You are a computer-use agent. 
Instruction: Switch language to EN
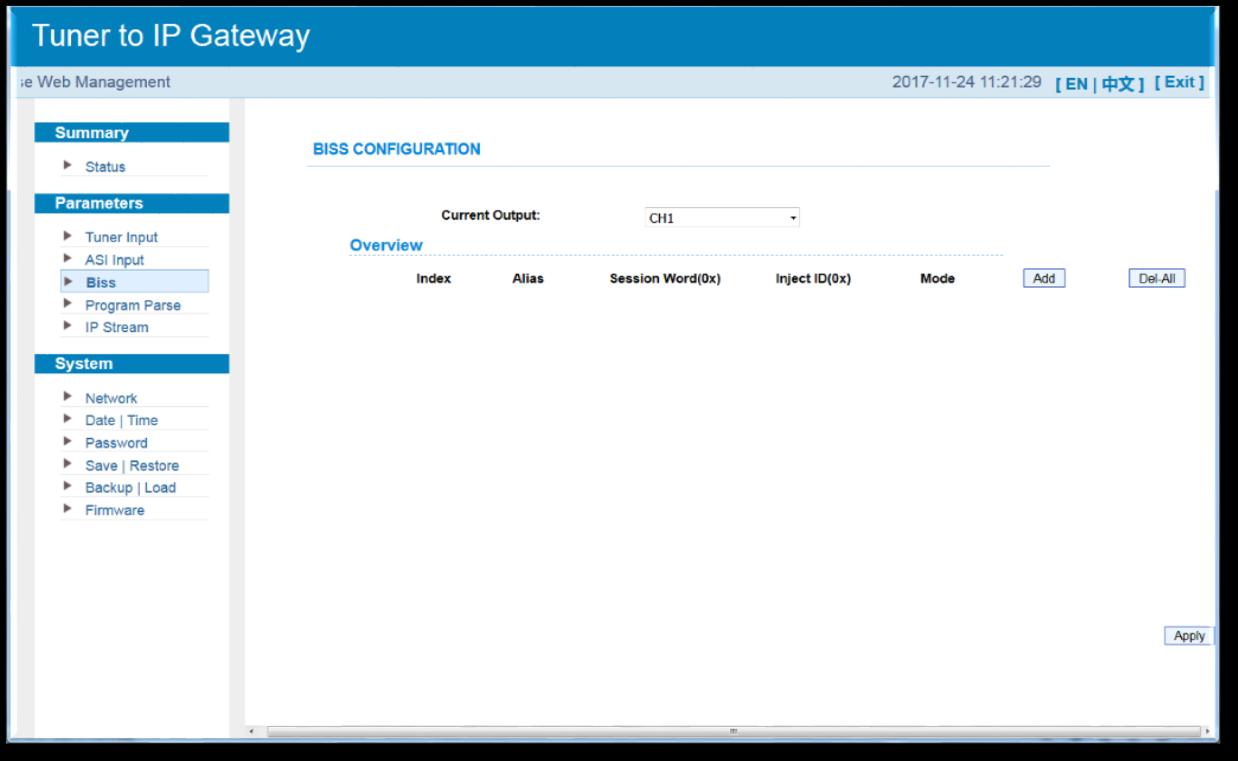click(1076, 83)
